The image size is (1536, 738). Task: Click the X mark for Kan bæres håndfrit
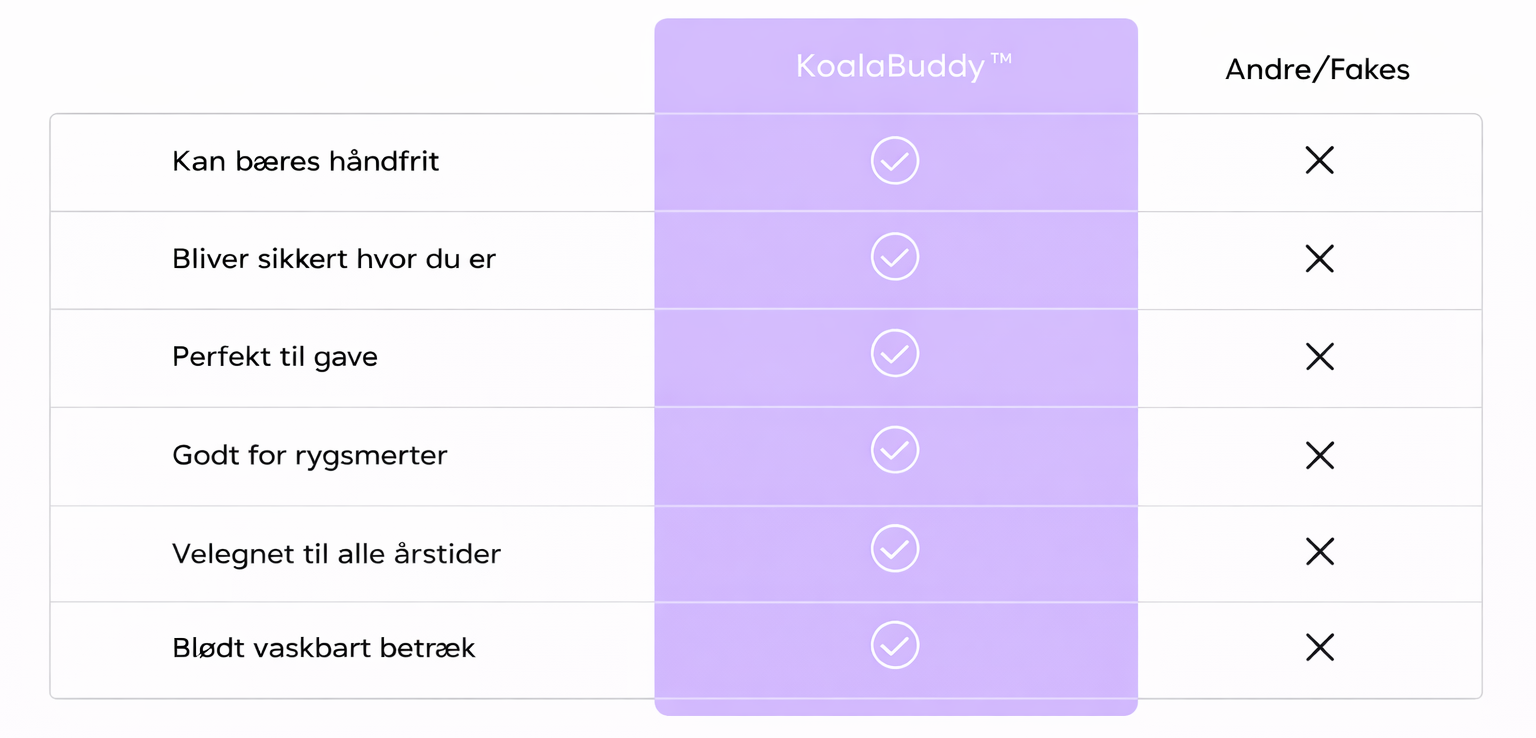point(1320,160)
